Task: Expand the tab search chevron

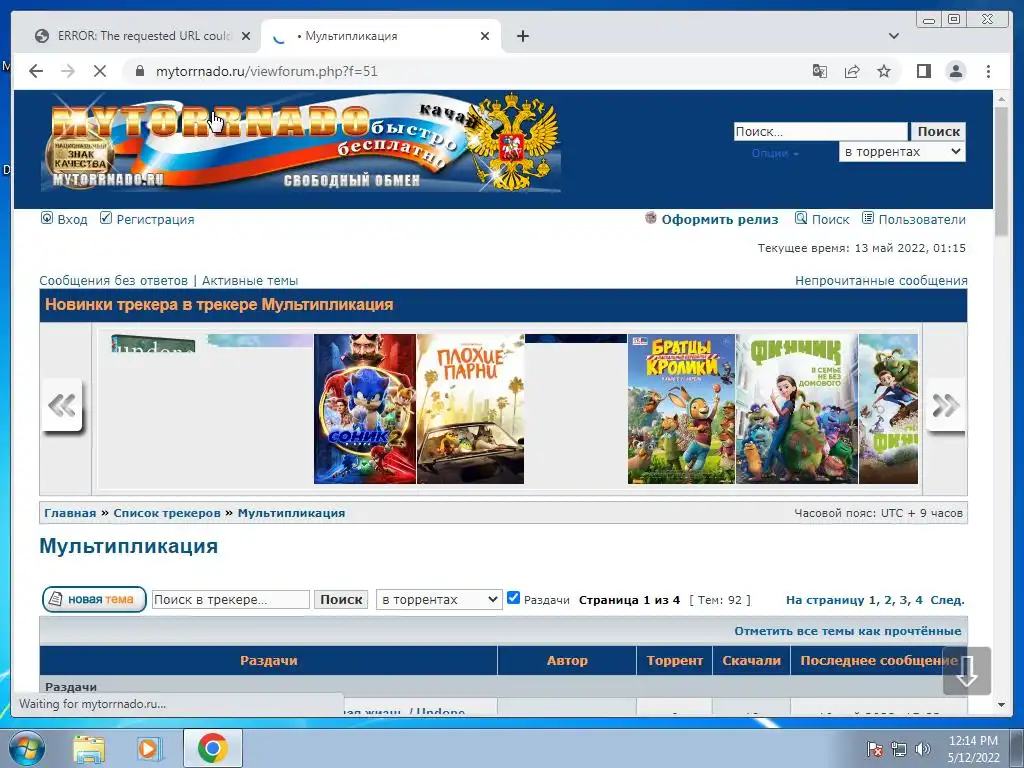Action: pyautogui.click(x=893, y=36)
